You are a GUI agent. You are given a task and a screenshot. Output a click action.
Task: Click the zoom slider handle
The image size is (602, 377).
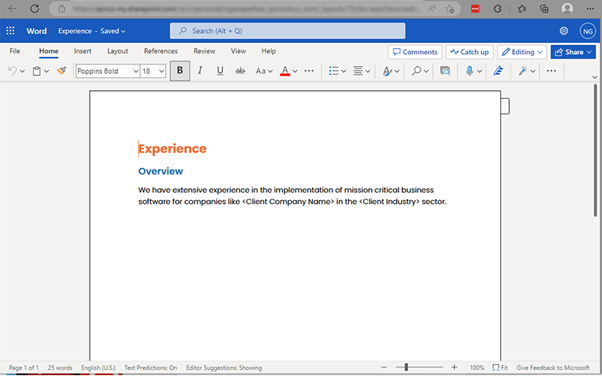(406, 367)
